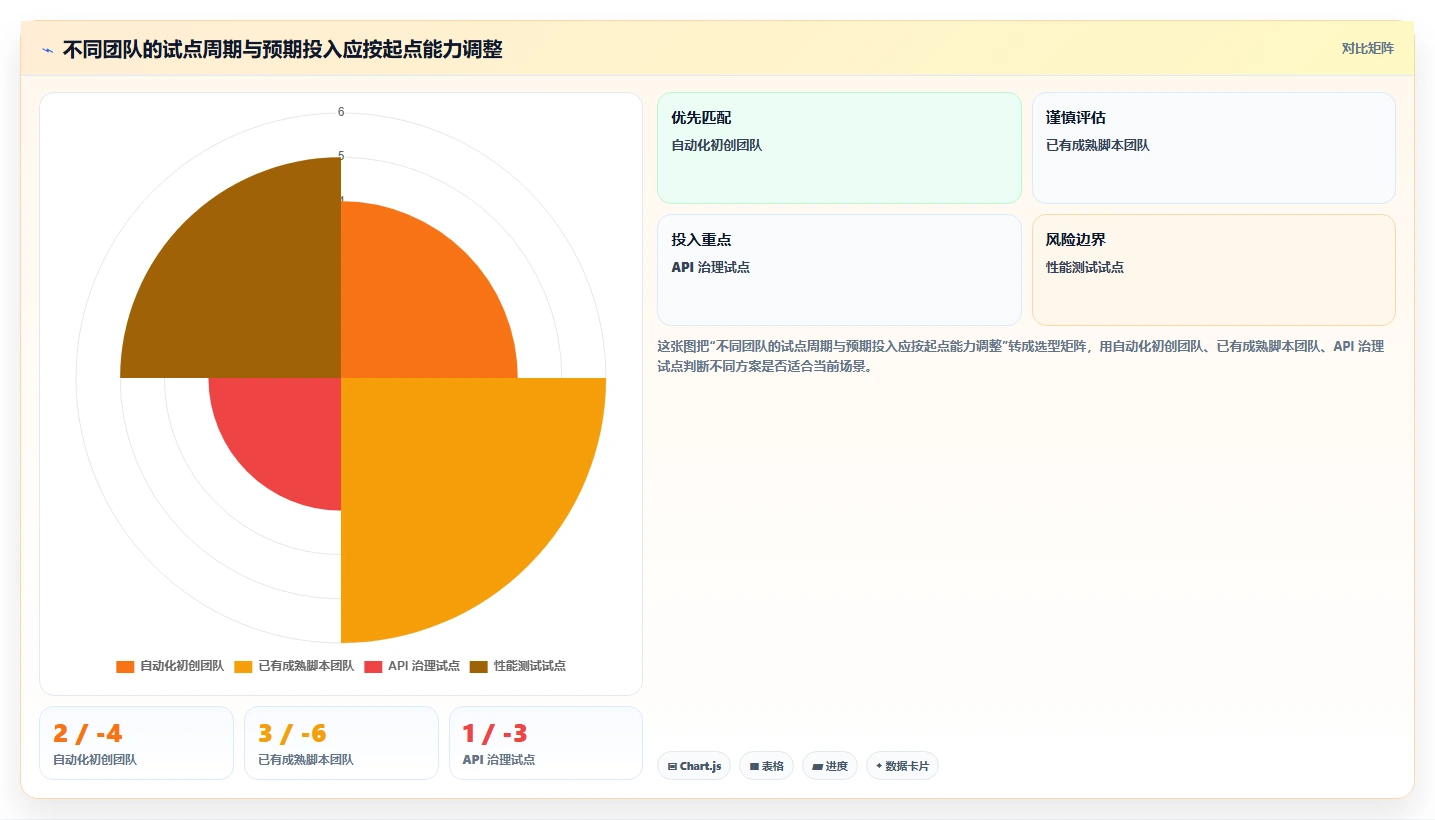Open the 谨慎评估 matrix card
The height and width of the screenshot is (820, 1435).
pos(1213,148)
